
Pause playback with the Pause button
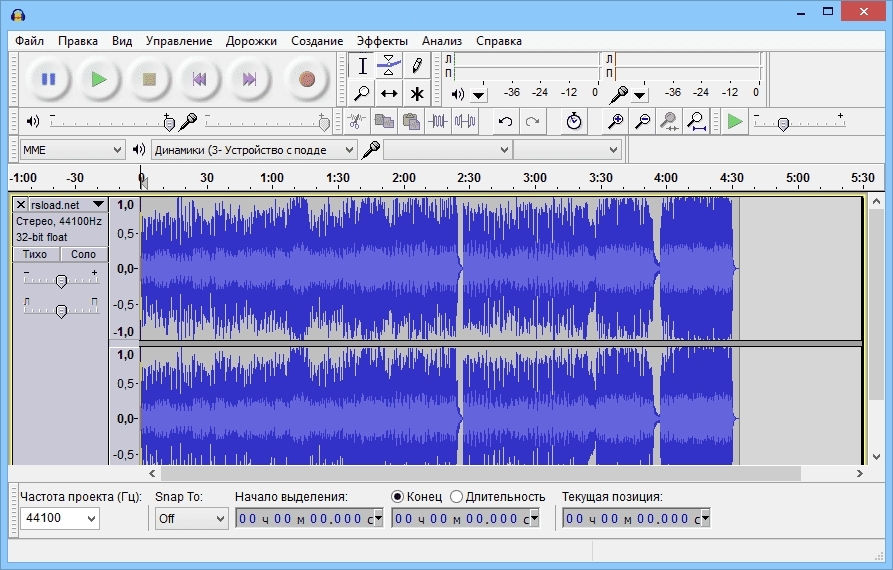pos(48,79)
